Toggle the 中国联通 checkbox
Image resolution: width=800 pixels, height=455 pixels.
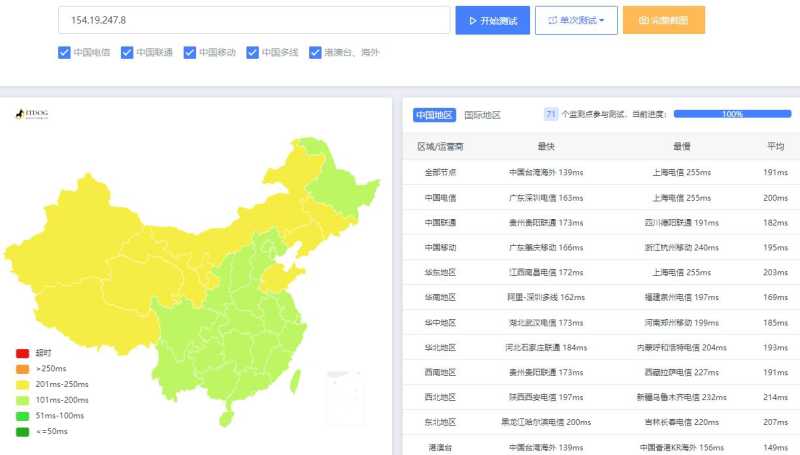tap(127, 53)
